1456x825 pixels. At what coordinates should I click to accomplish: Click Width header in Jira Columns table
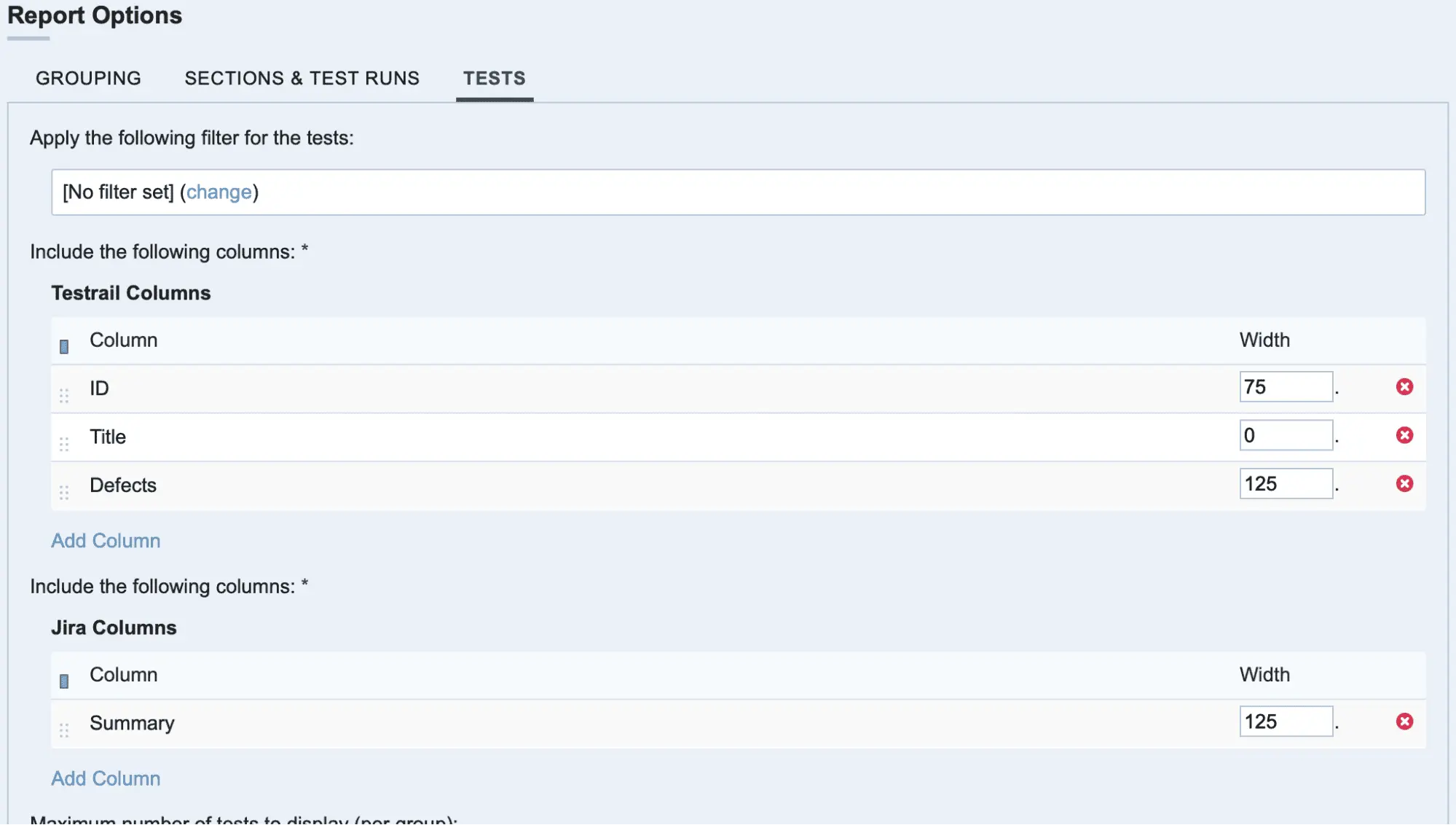click(x=1264, y=675)
